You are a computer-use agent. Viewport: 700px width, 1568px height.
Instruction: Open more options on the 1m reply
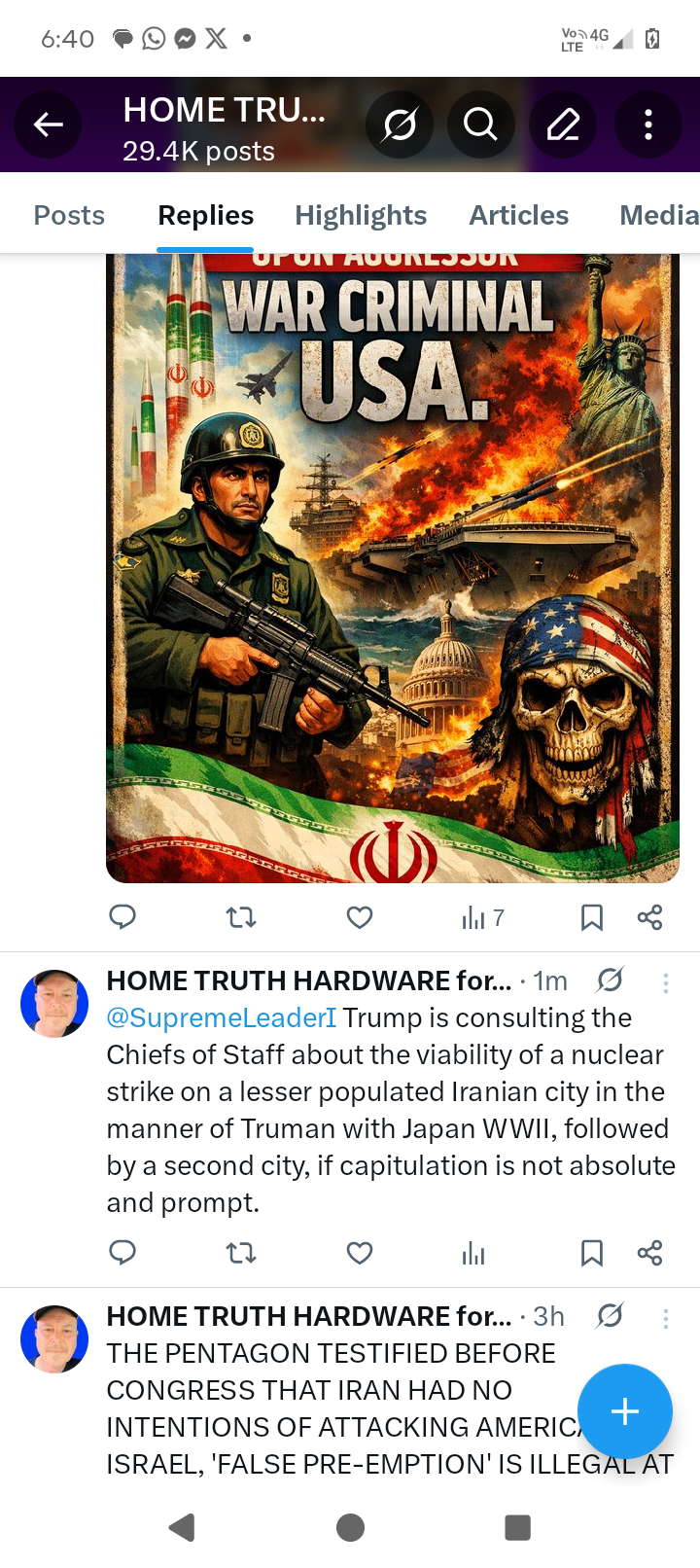point(666,983)
